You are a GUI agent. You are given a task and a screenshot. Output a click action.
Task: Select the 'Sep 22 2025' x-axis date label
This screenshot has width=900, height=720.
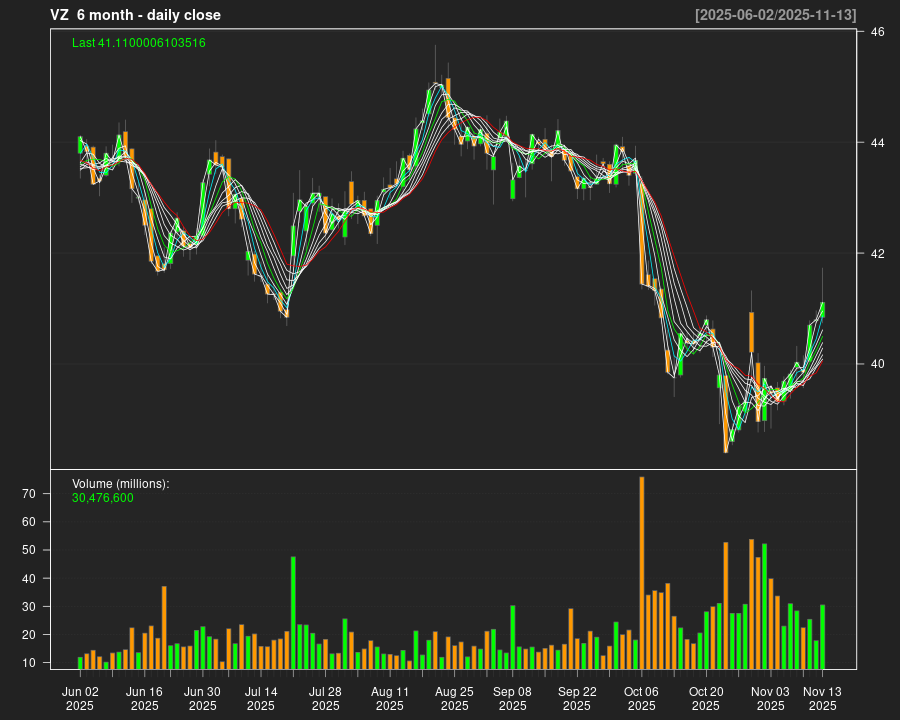click(577, 698)
